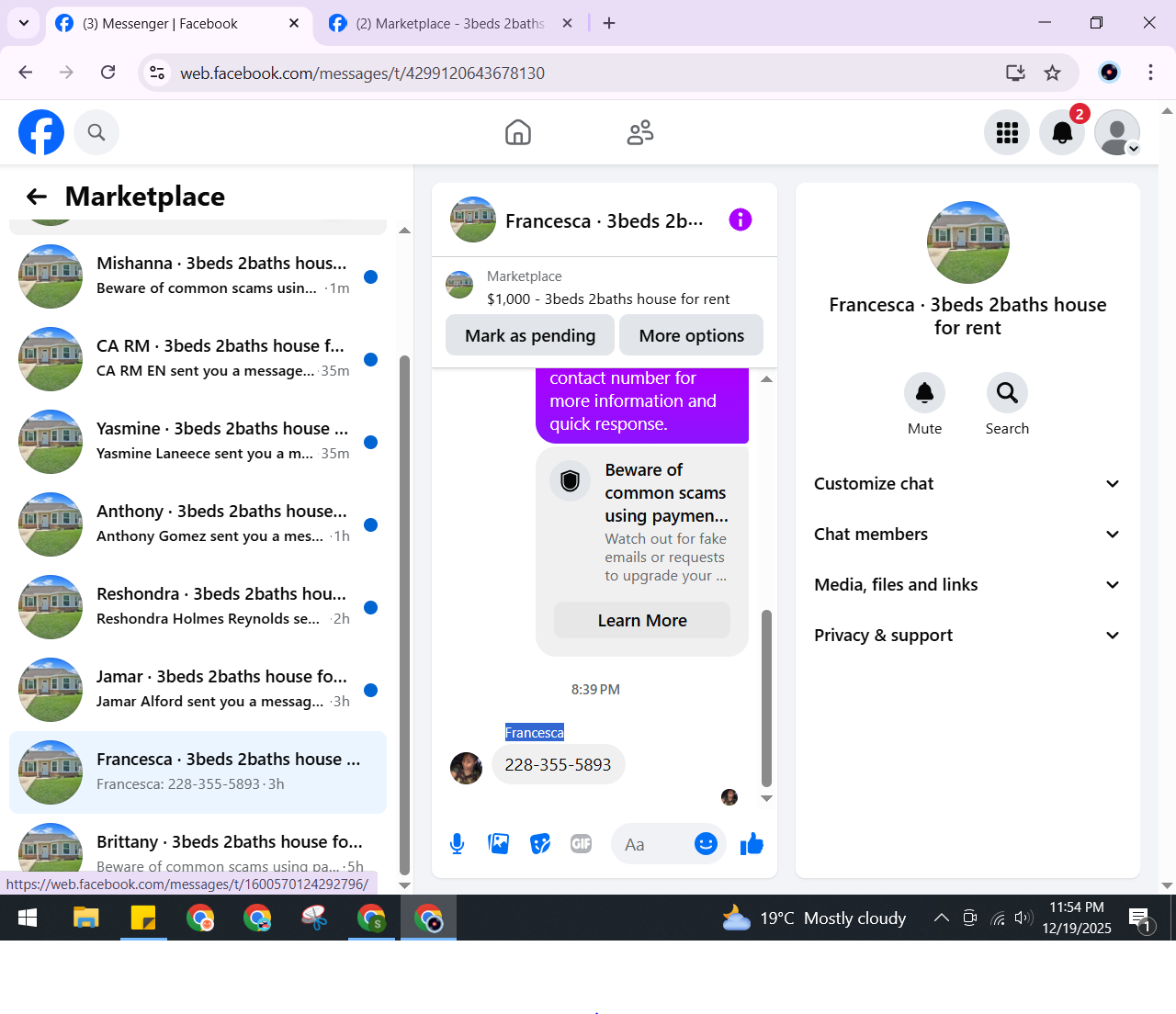Open Chrome three-dot menu

tap(1150, 73)
